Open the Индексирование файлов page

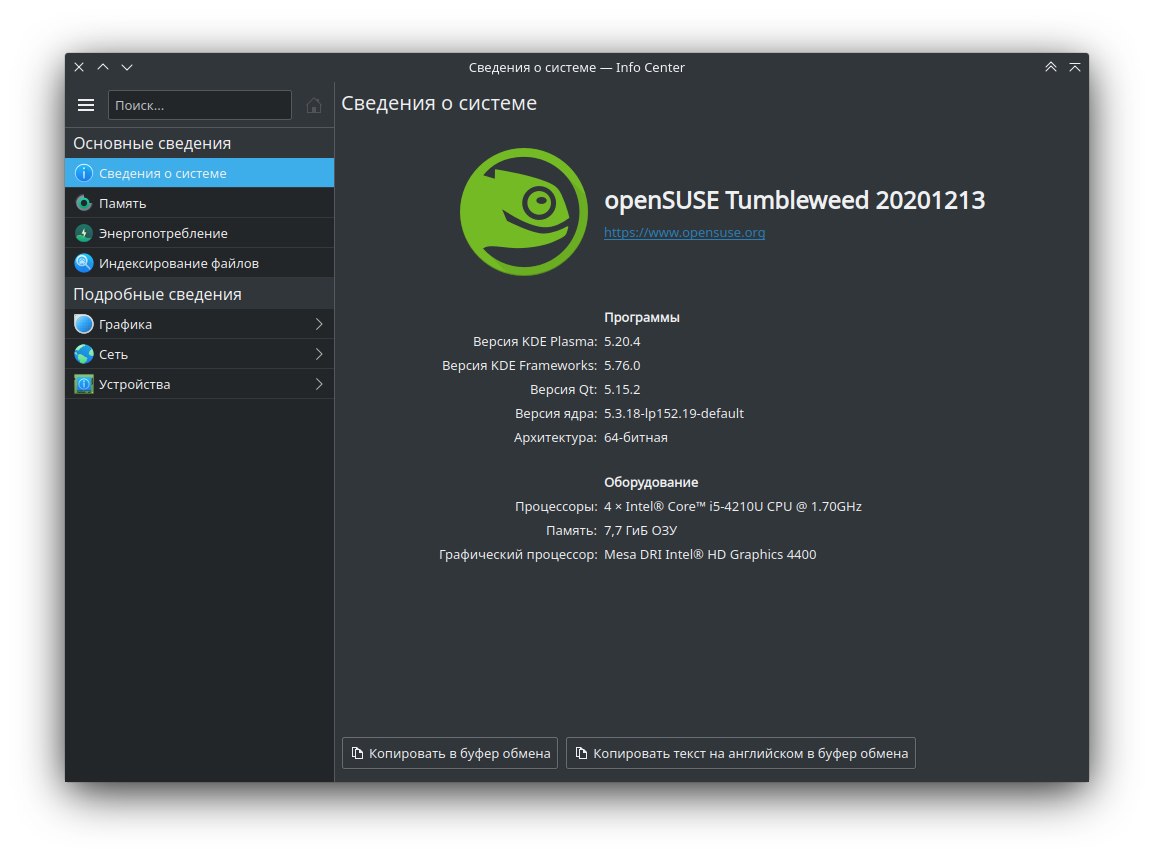tap(199, 263)
